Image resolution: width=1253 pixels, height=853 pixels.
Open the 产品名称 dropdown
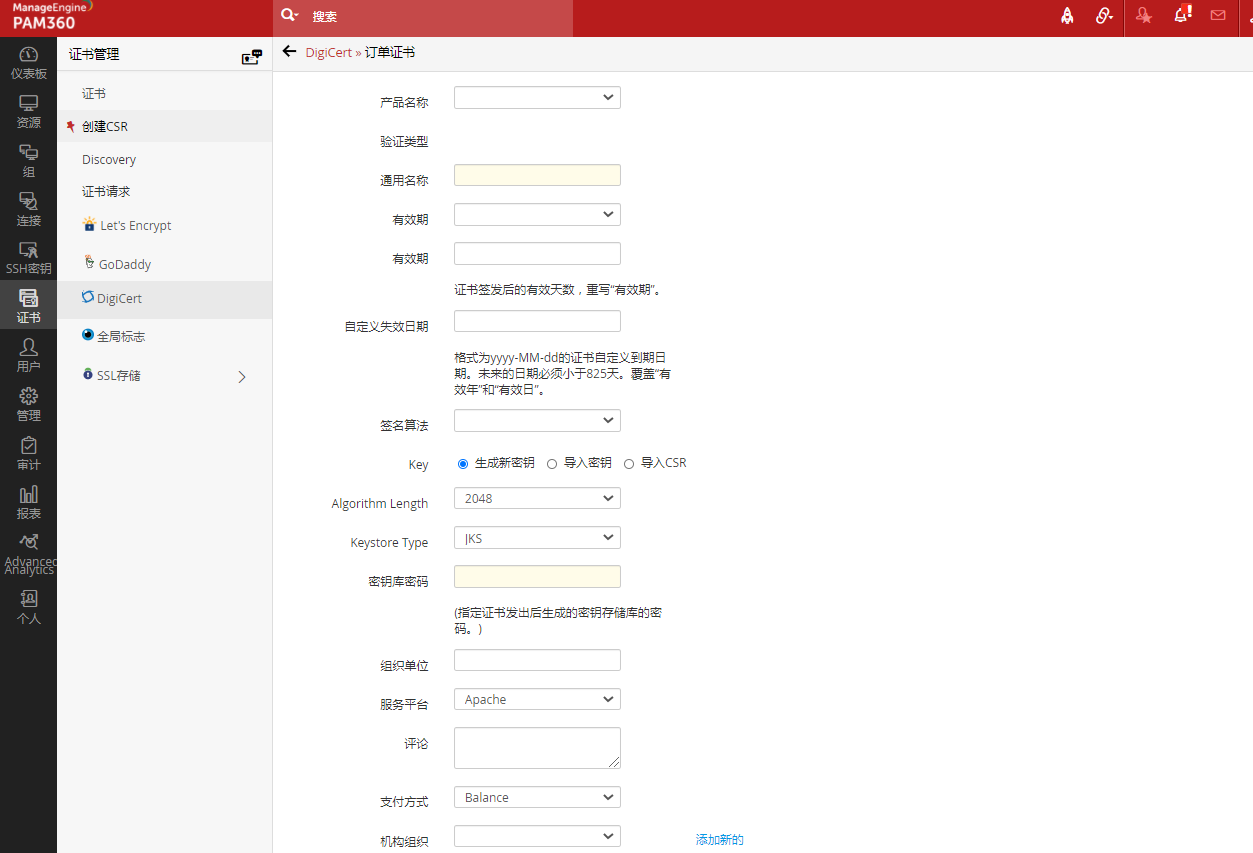[x=537, y=98]
